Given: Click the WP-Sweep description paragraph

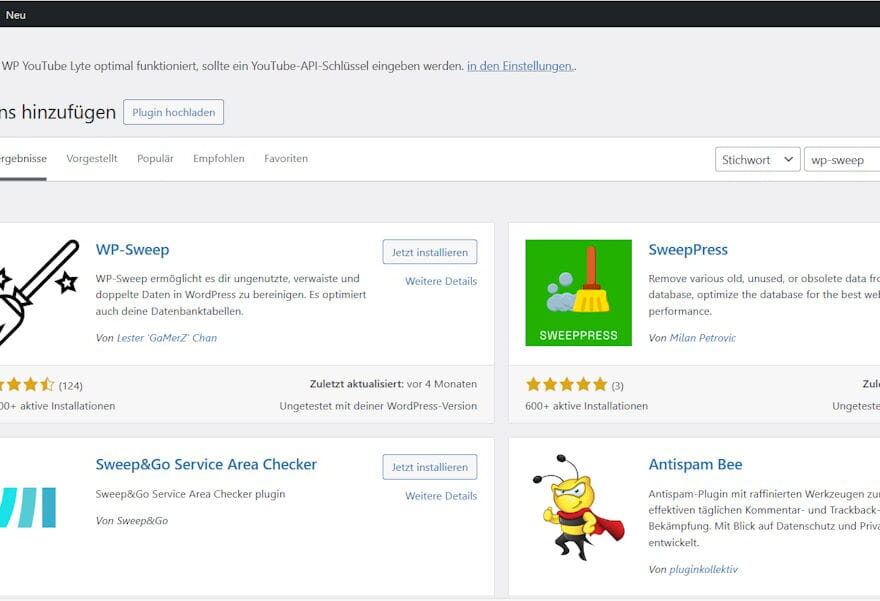Looking at the screenshot, I should point(231,295).
